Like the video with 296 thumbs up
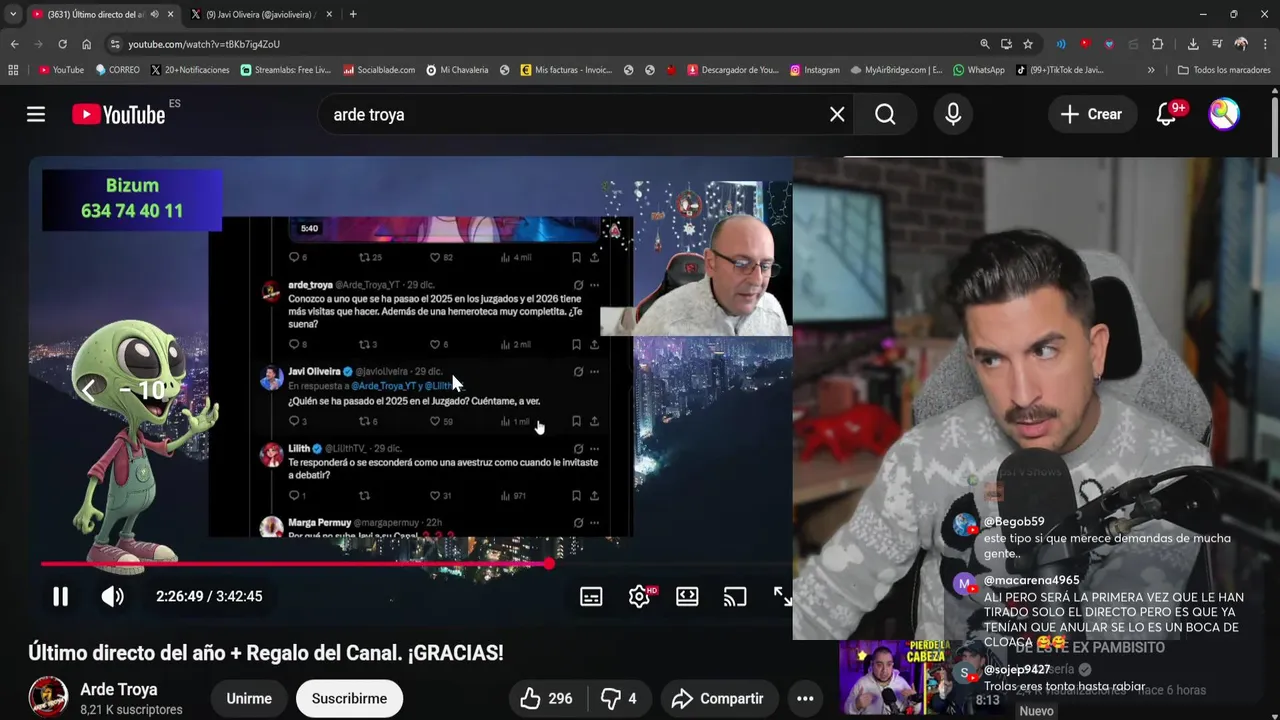The image size is (1280, 720). [546, 699]
